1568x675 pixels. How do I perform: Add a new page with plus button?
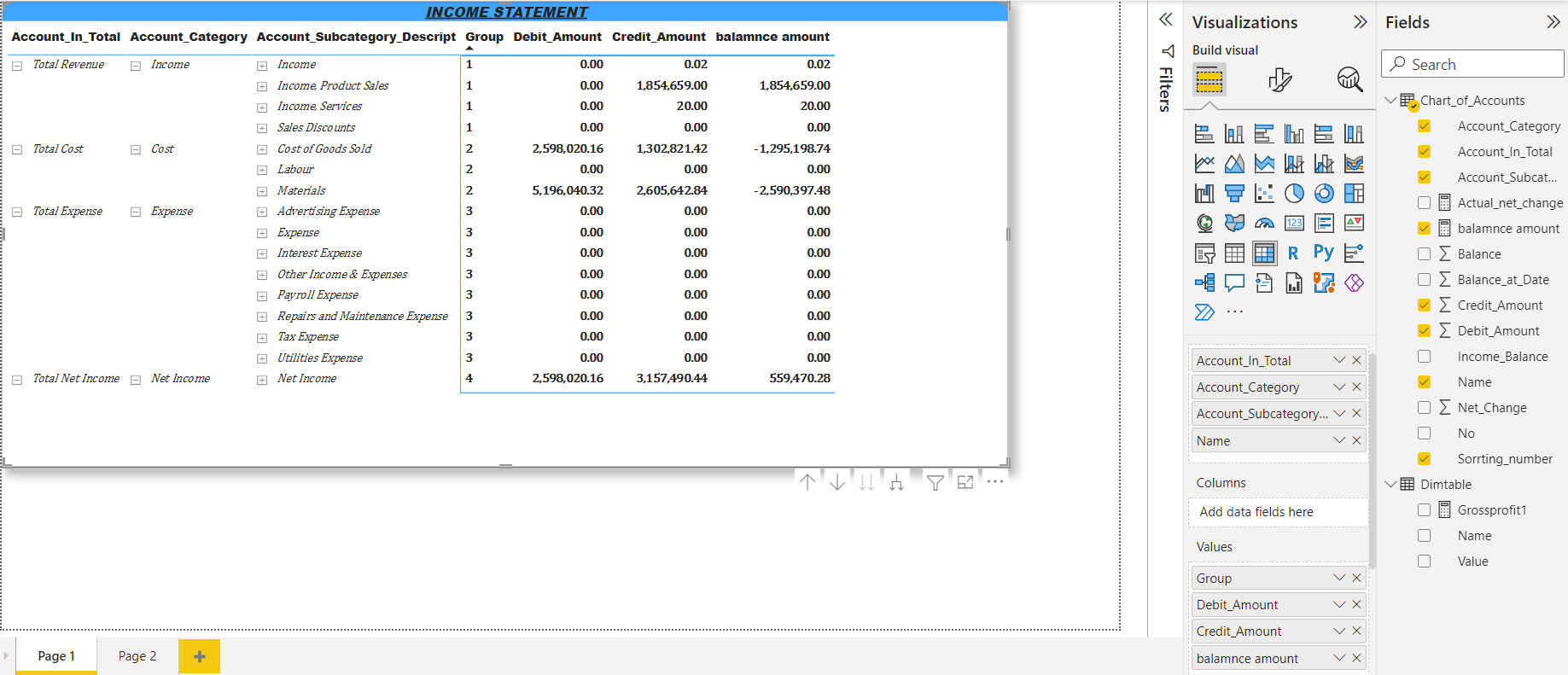199,656
